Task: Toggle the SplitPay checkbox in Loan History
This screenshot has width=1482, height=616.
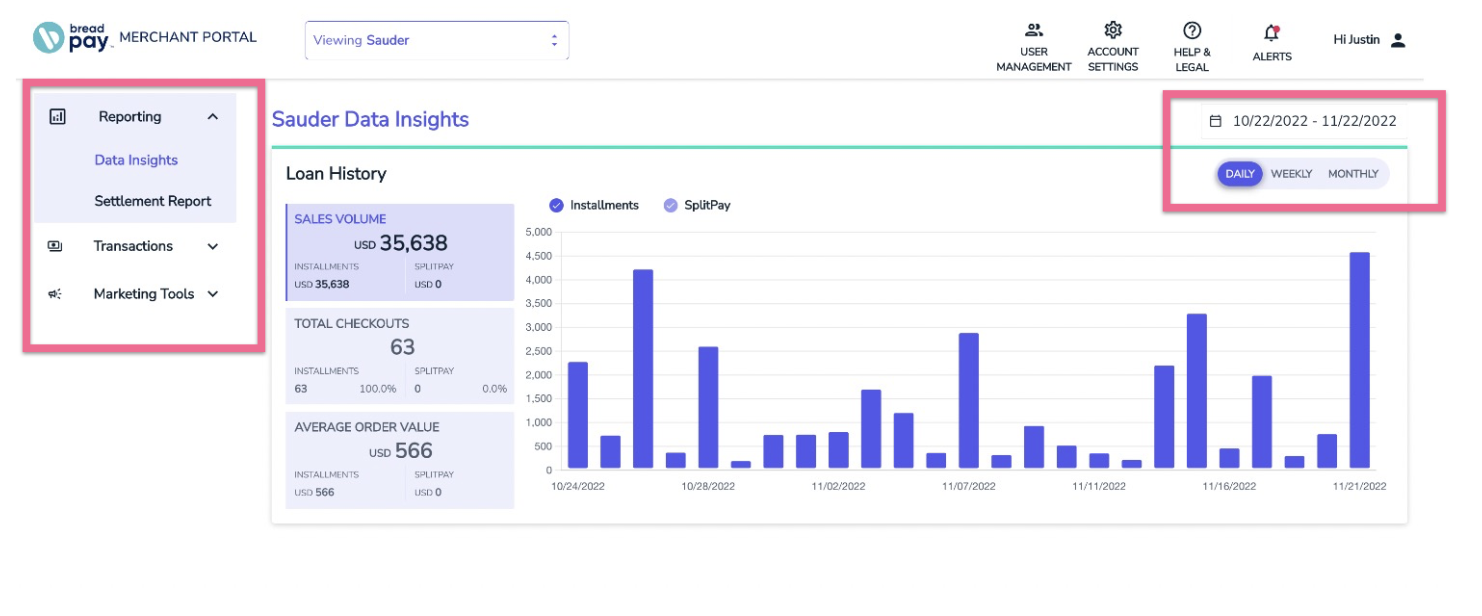Action: (x=670, y=205)
